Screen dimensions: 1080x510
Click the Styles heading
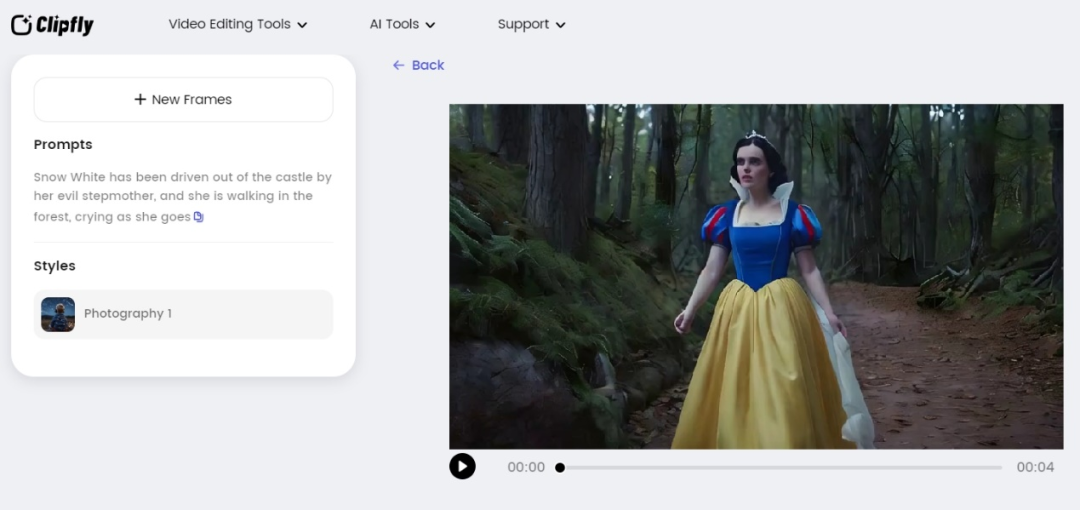coord(54,266)
